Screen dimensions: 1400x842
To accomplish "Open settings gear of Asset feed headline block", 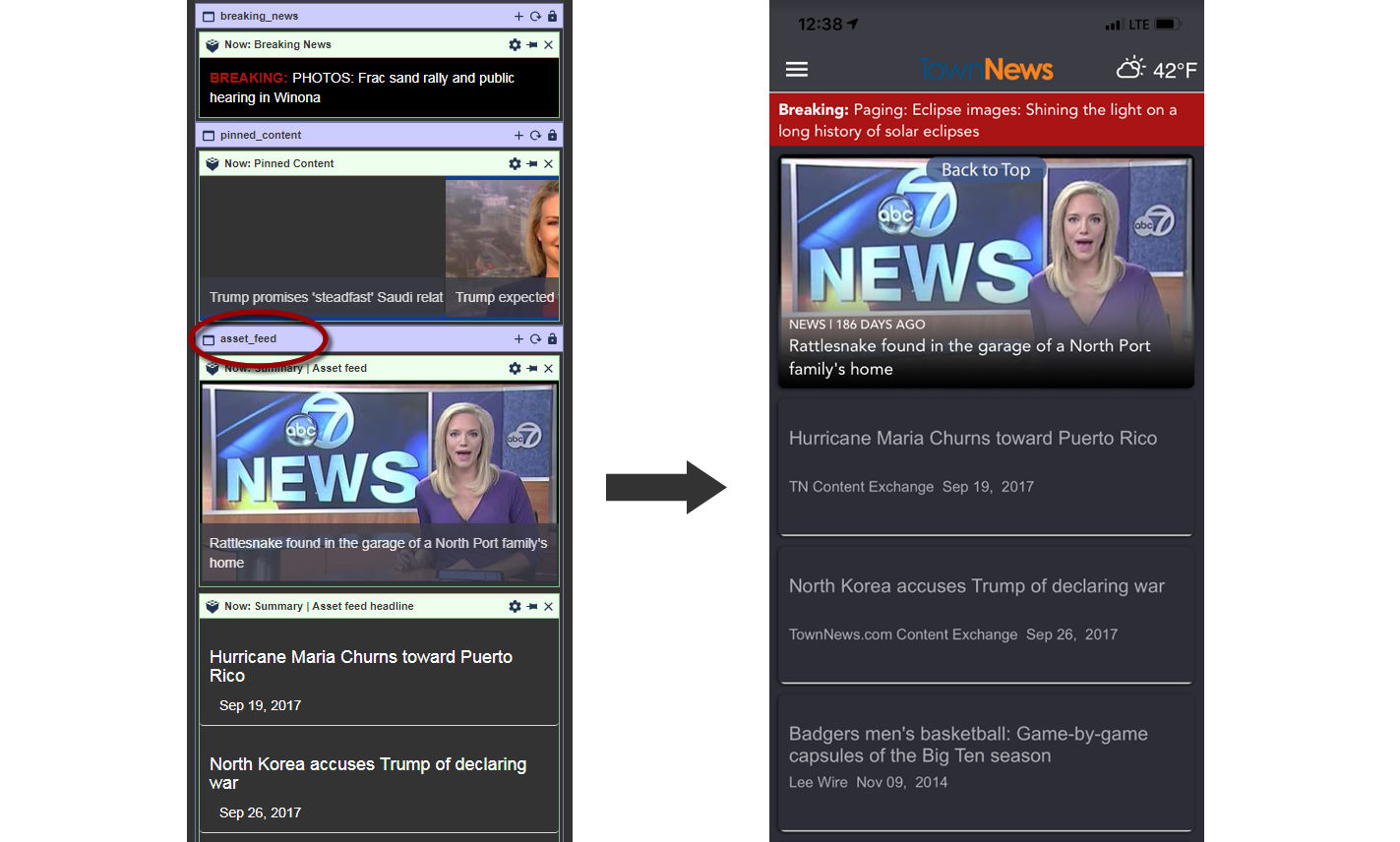I will [x=515, y=606].
